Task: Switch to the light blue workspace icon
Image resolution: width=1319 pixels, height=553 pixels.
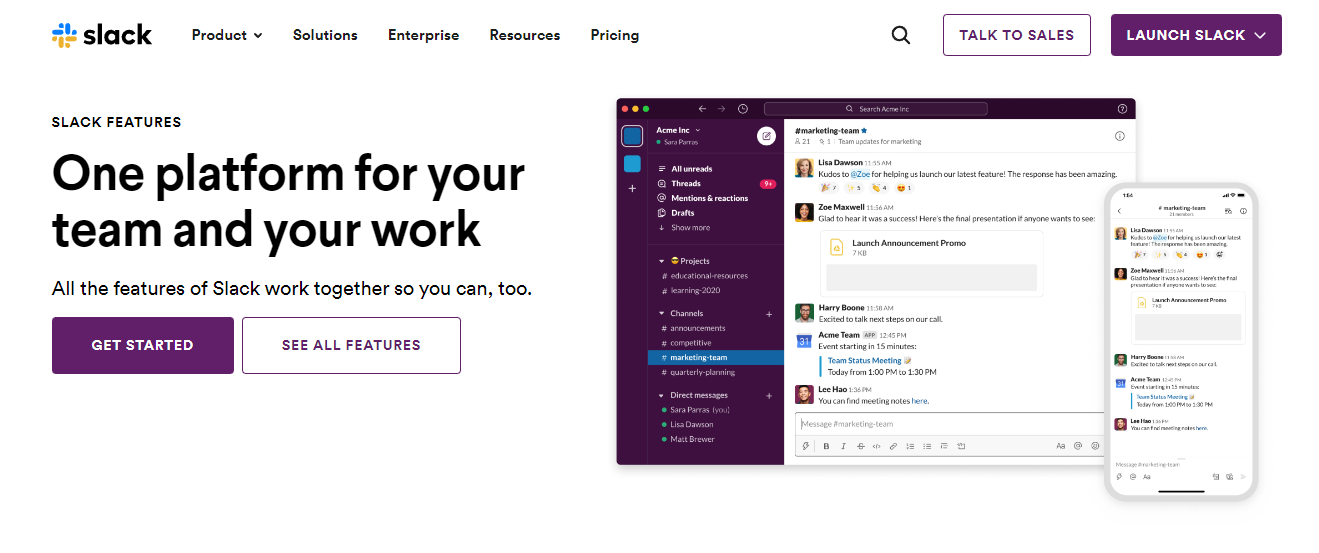Action: click(632, 163)
